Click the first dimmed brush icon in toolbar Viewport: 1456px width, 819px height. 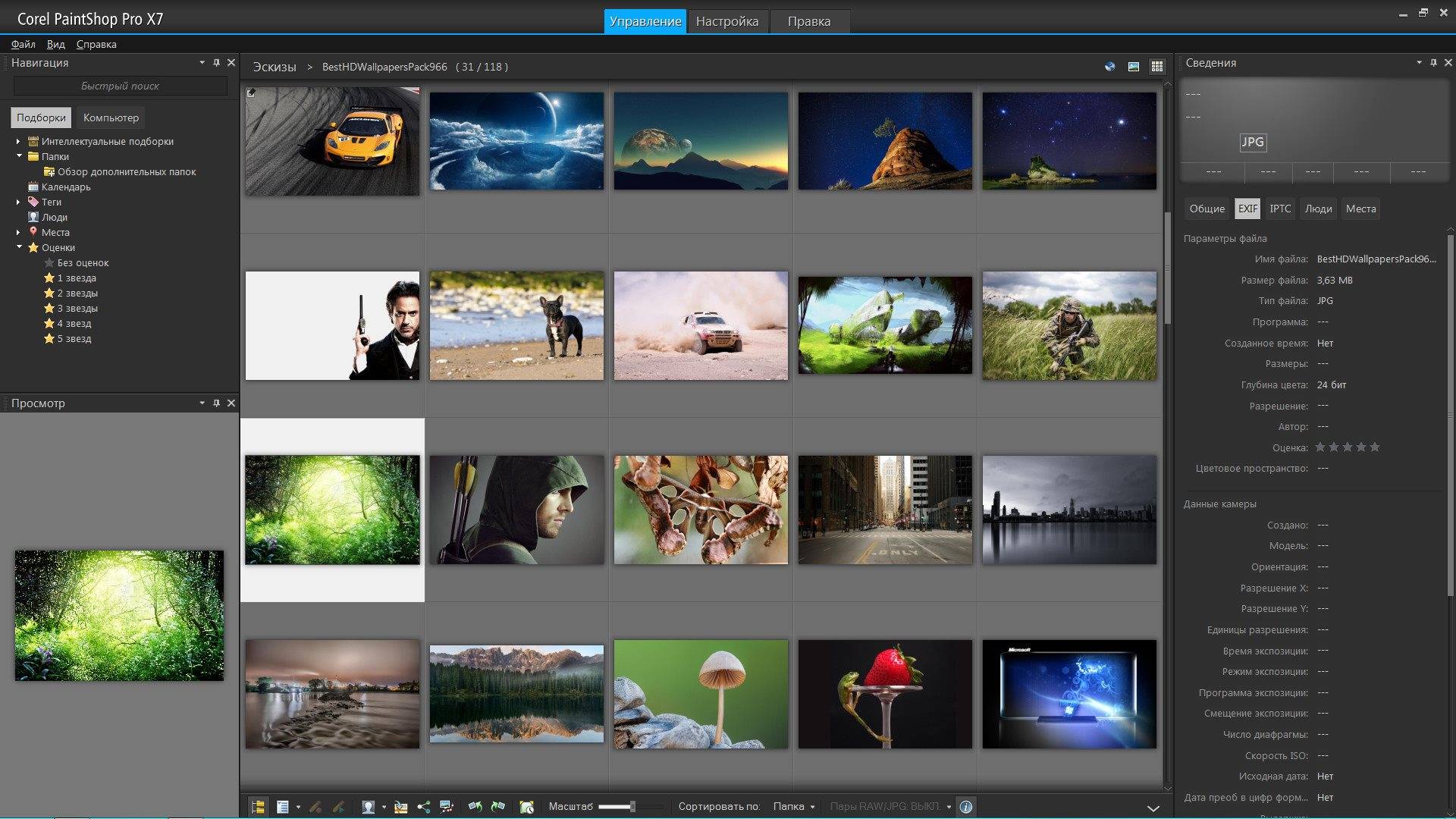tap(315, 807)
